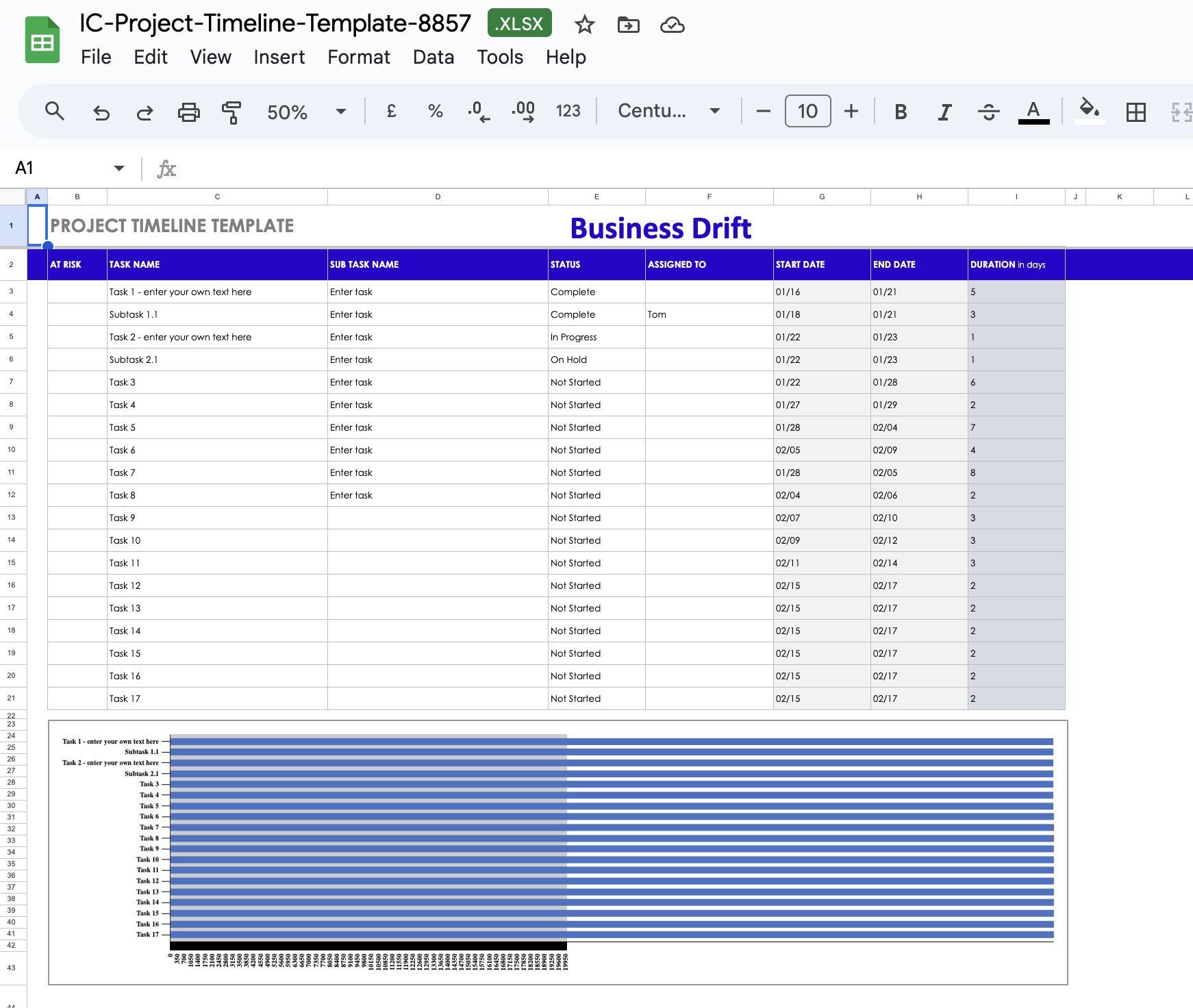Click the merge cells icon

point(1181,112)
